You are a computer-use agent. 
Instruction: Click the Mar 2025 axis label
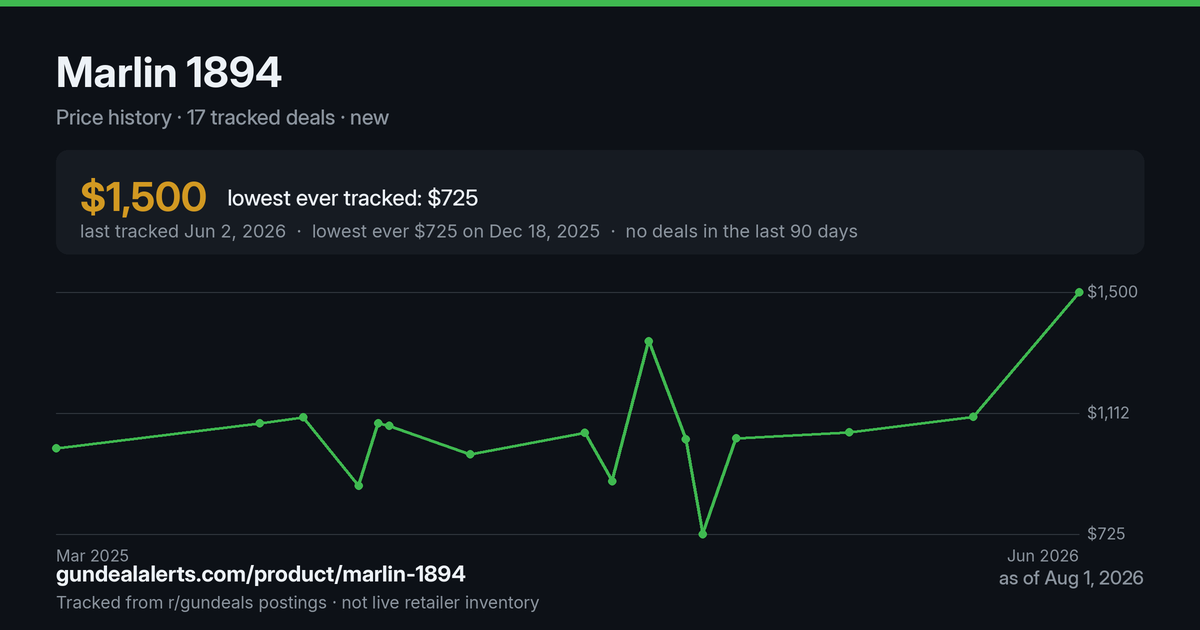tap(93, 555)
